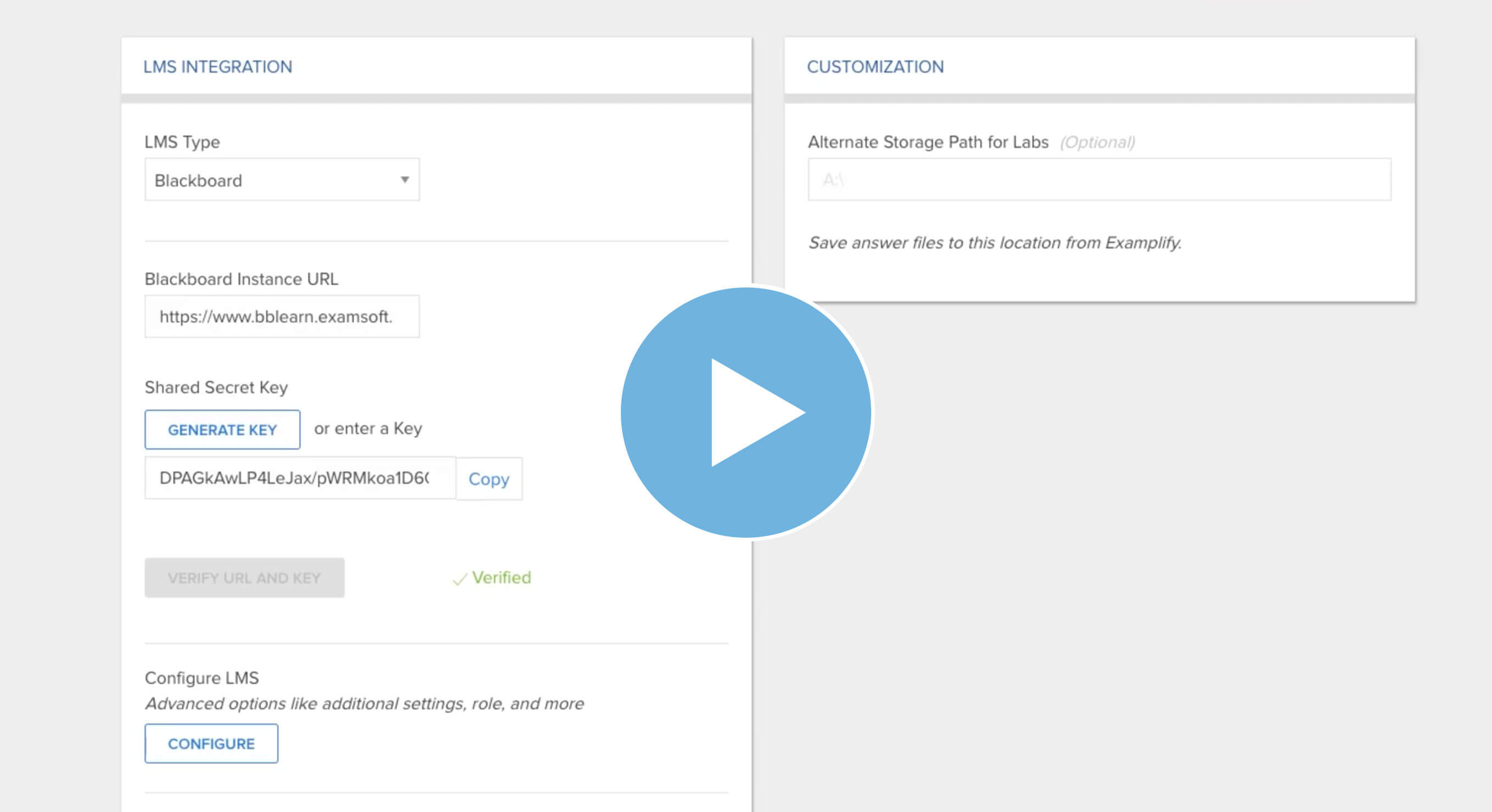The image size is (1492, 812).
Task: Click the Verify URL and Key button
Action: point(244,578)
